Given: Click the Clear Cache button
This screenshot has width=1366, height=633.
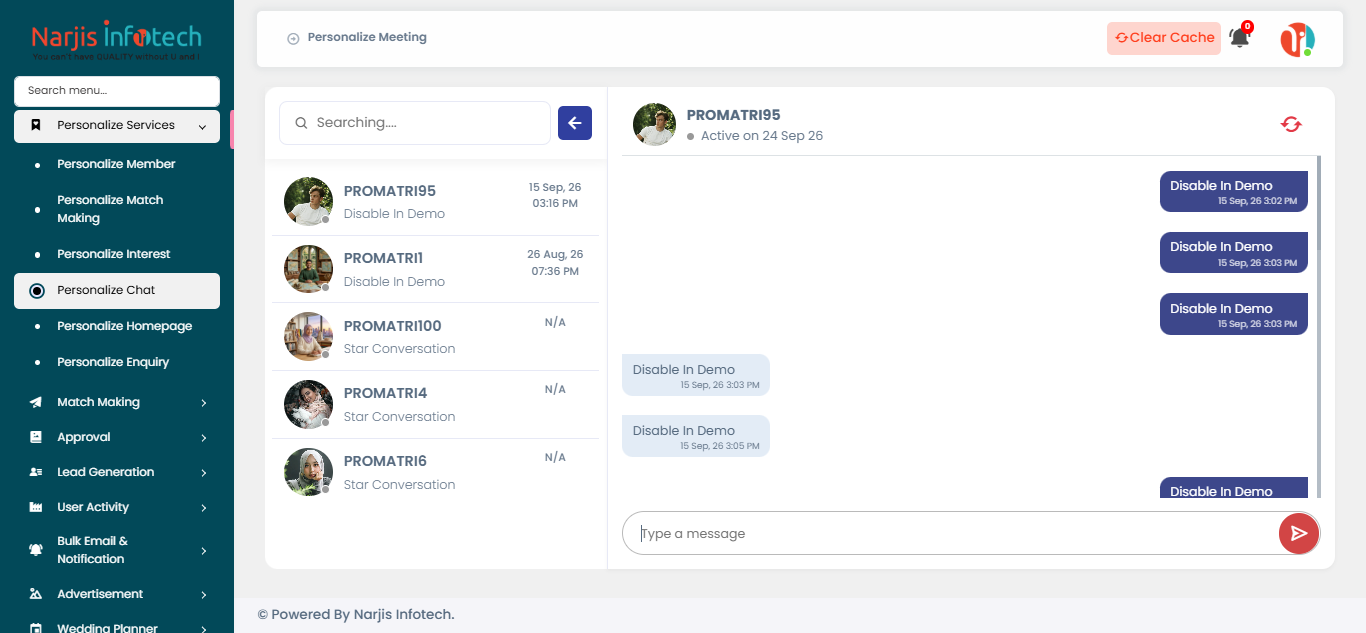Looking at the screenshot, I should coord(1164,38).
